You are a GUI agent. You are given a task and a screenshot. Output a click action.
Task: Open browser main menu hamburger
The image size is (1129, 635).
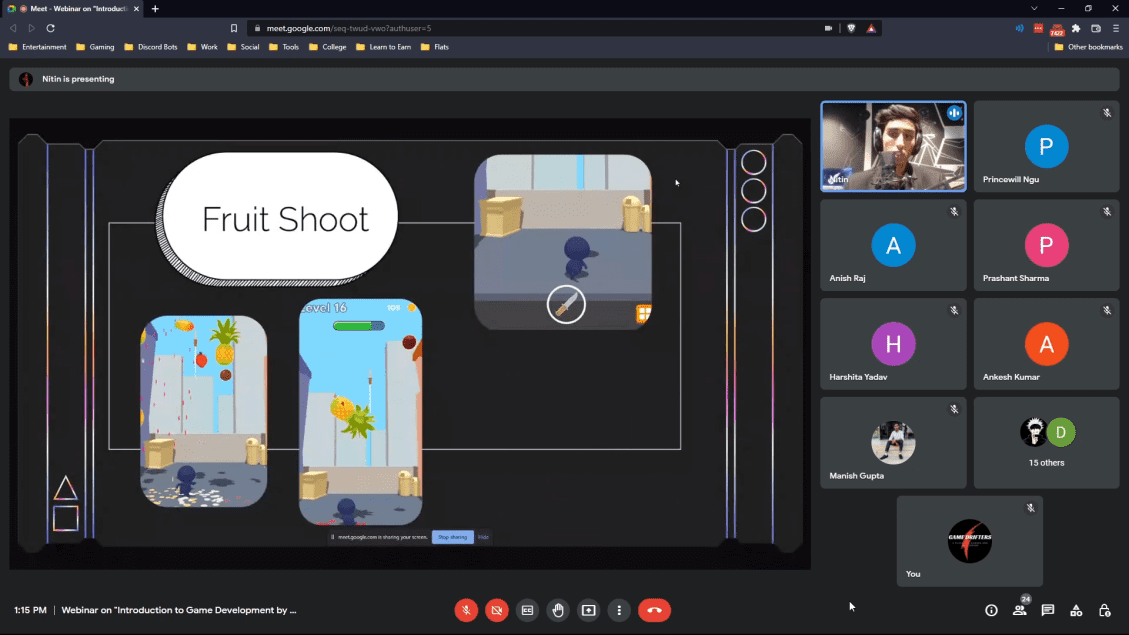pos(1115,28)
